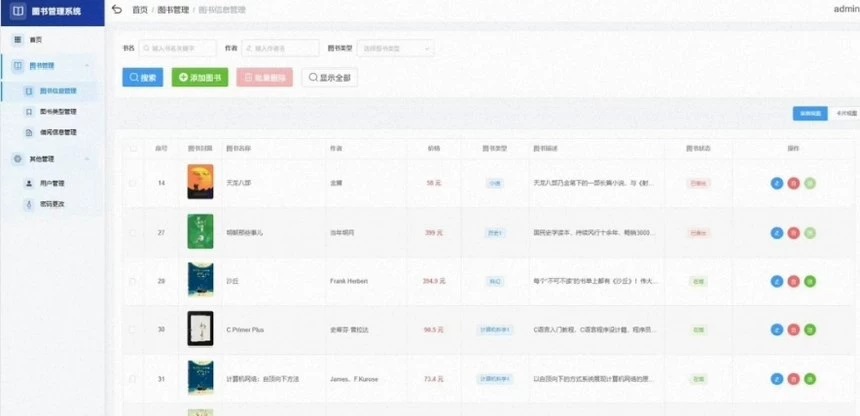Viewport: 860px width, 416px height.
Task: Click the 'Frank Herbert' author cell
Action: click(x=349, y=281)
